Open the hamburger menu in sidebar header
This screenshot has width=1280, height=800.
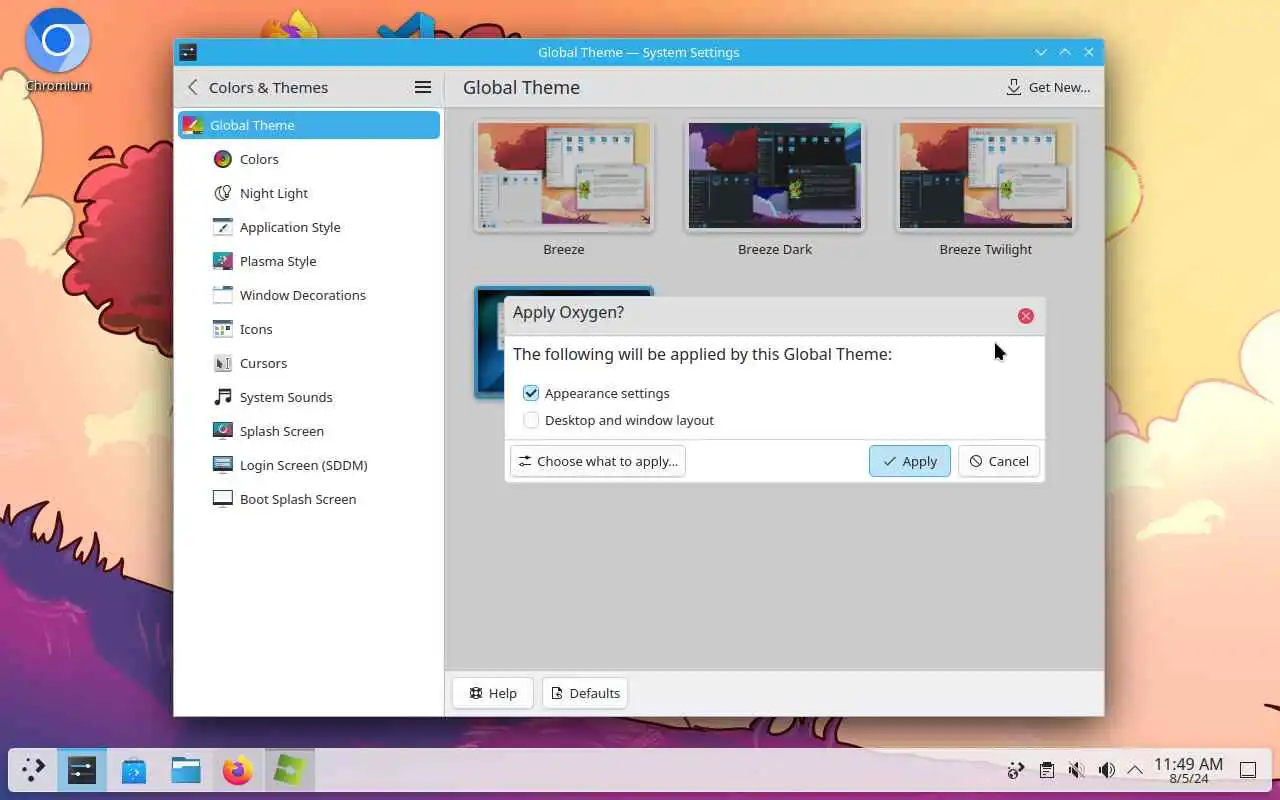423,88
